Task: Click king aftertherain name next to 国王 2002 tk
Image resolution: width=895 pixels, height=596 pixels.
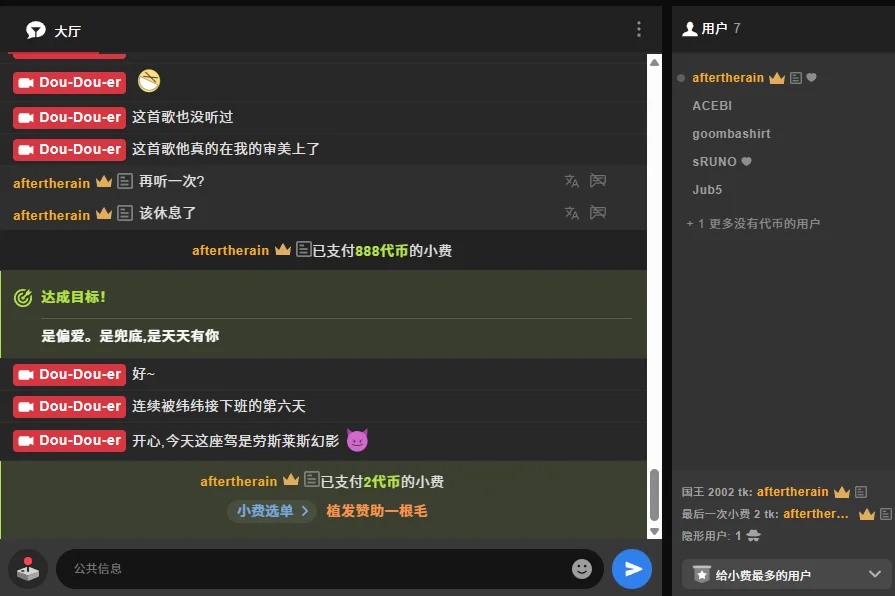Action: coord(792,492)
